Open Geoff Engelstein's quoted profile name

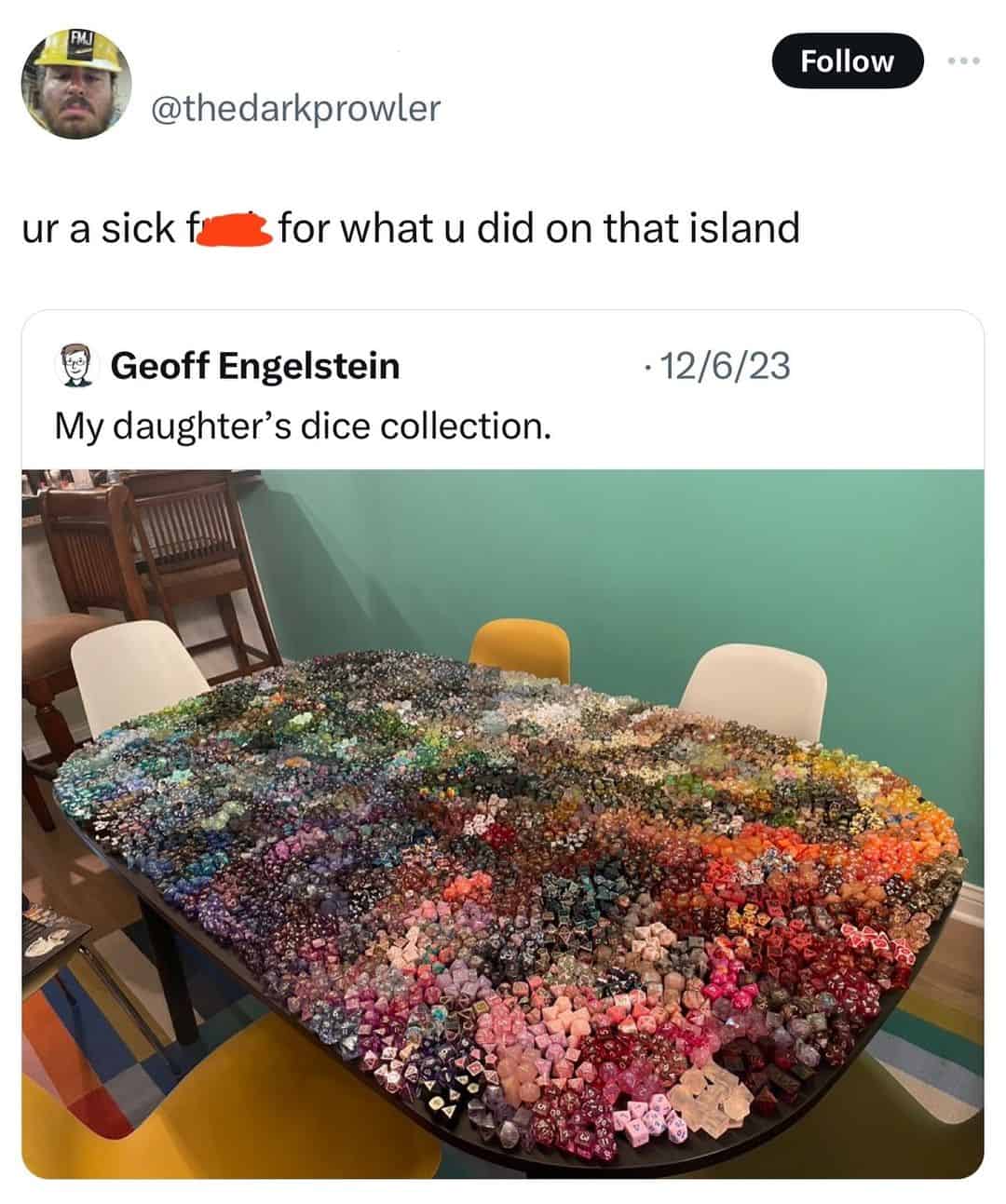click(255, 365)
